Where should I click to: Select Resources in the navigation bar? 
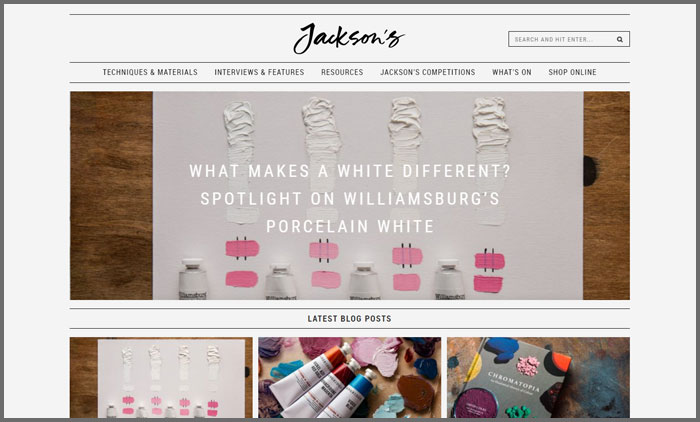point(342,72)
